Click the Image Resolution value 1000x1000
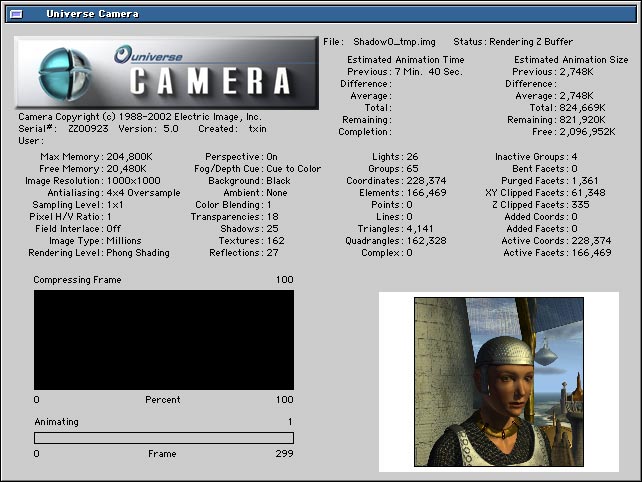The width and height of the screenshot is (642, 482). coord(133,181)
